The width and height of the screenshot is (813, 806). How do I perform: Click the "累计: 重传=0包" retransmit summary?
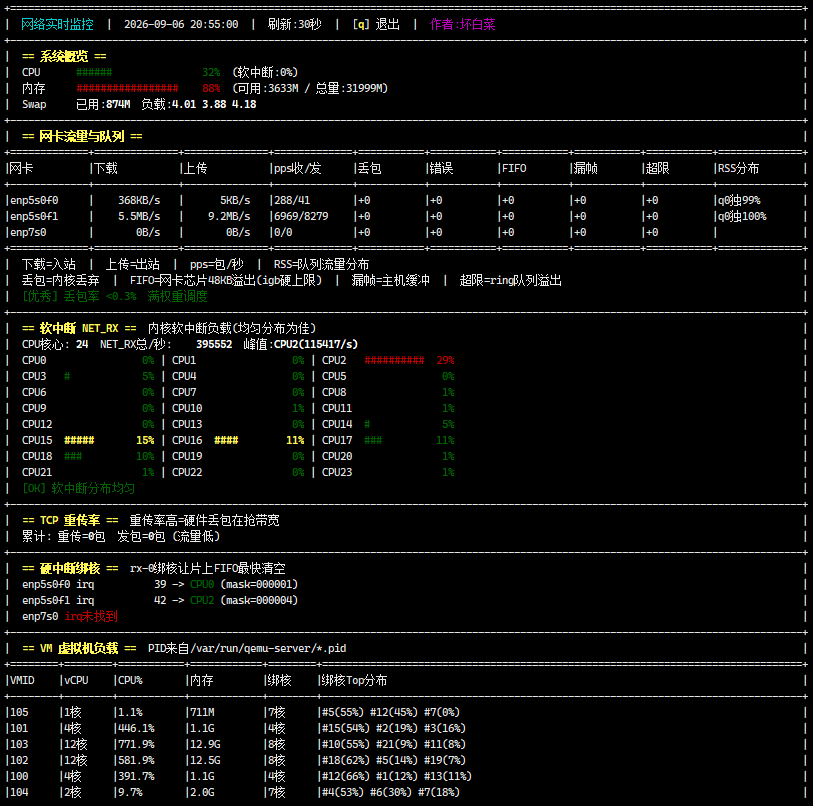[x=63, y=537]
